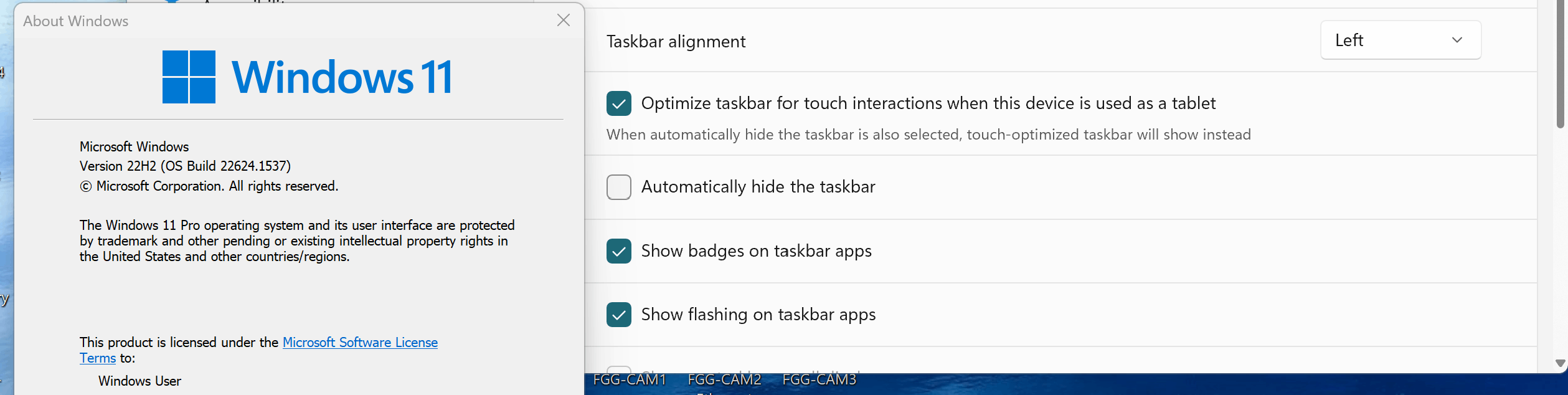Click the About Windows title bar text
Screen dimensions: 1568x395
76,21
